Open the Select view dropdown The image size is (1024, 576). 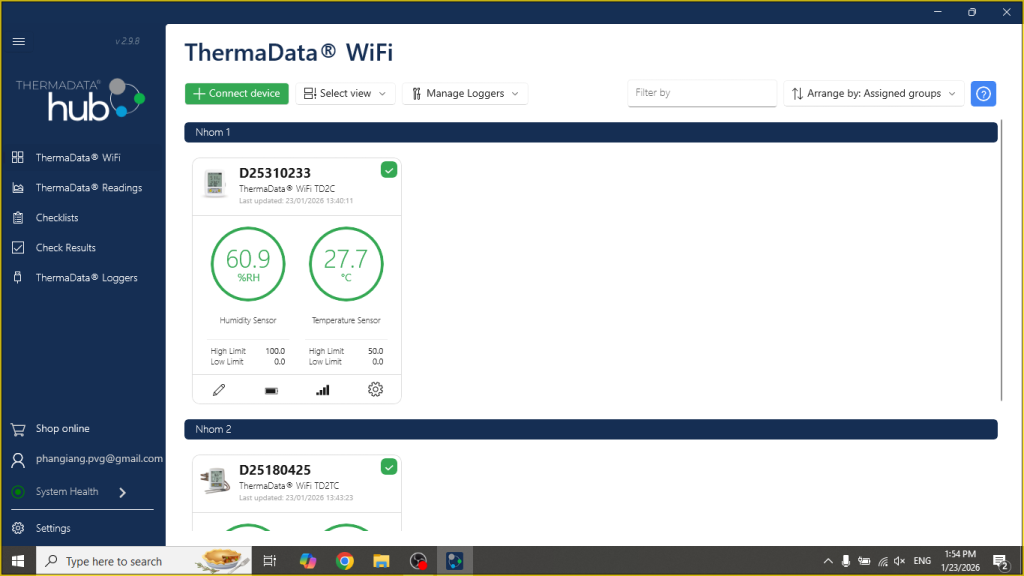point(345,93)
